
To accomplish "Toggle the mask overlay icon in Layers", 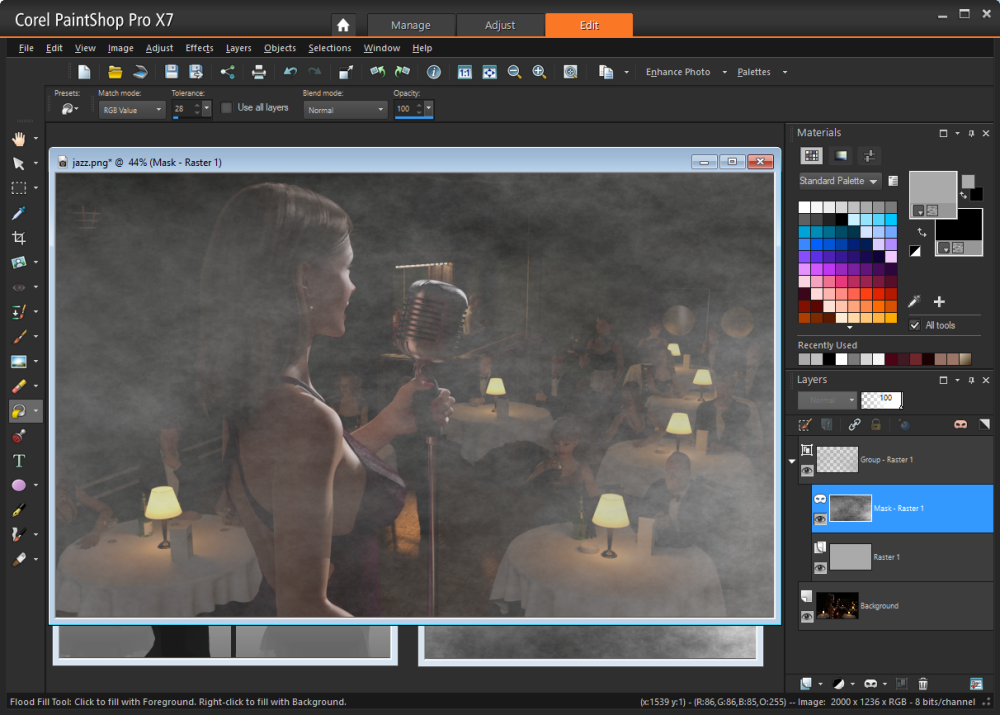I will click(960, 424).
